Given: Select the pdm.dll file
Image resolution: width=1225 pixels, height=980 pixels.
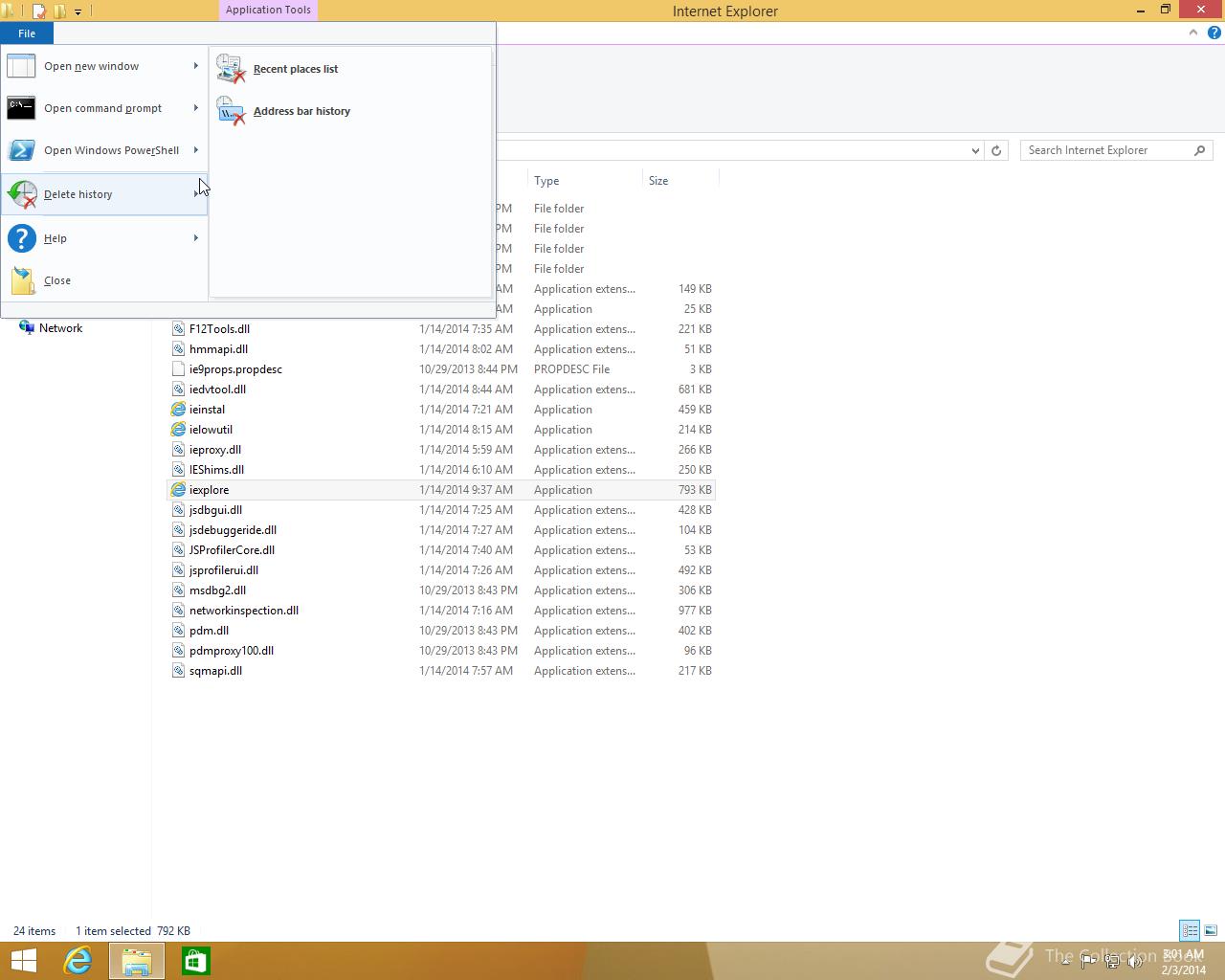Looking at the screenshot, I should pos(209,631).
